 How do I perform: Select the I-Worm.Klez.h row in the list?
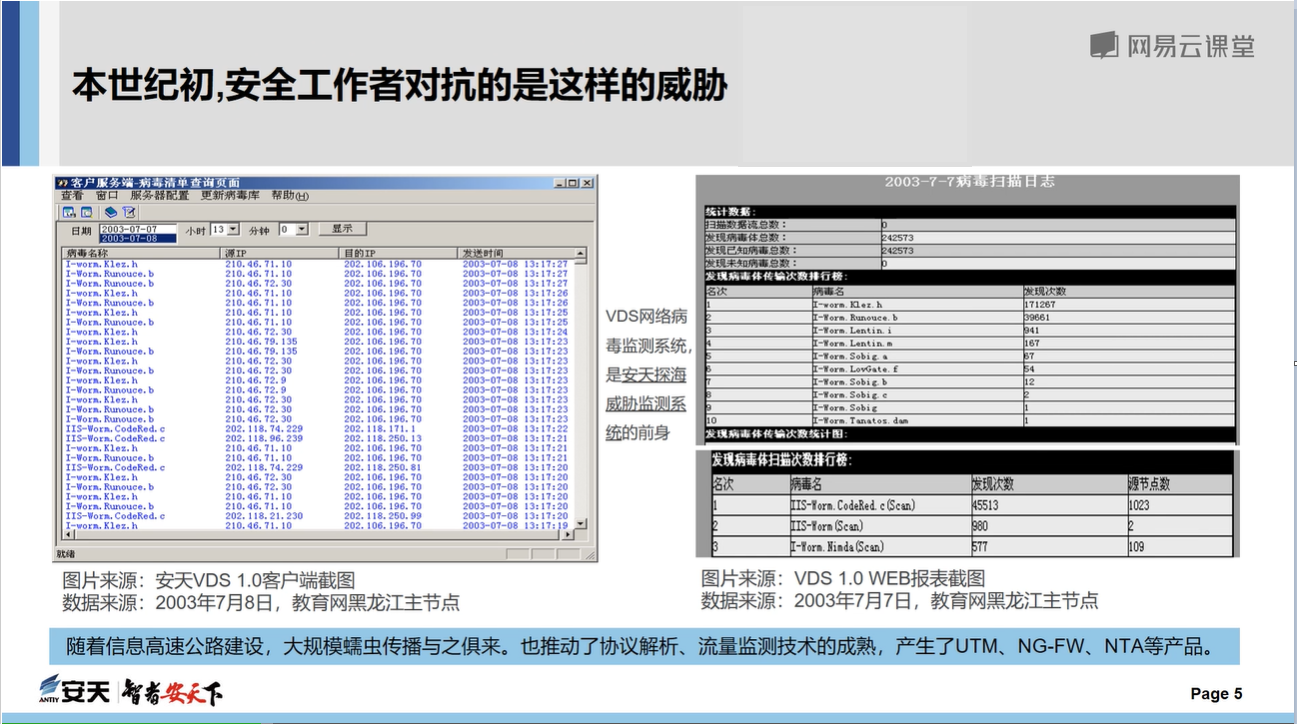click(x=100, y=263)
